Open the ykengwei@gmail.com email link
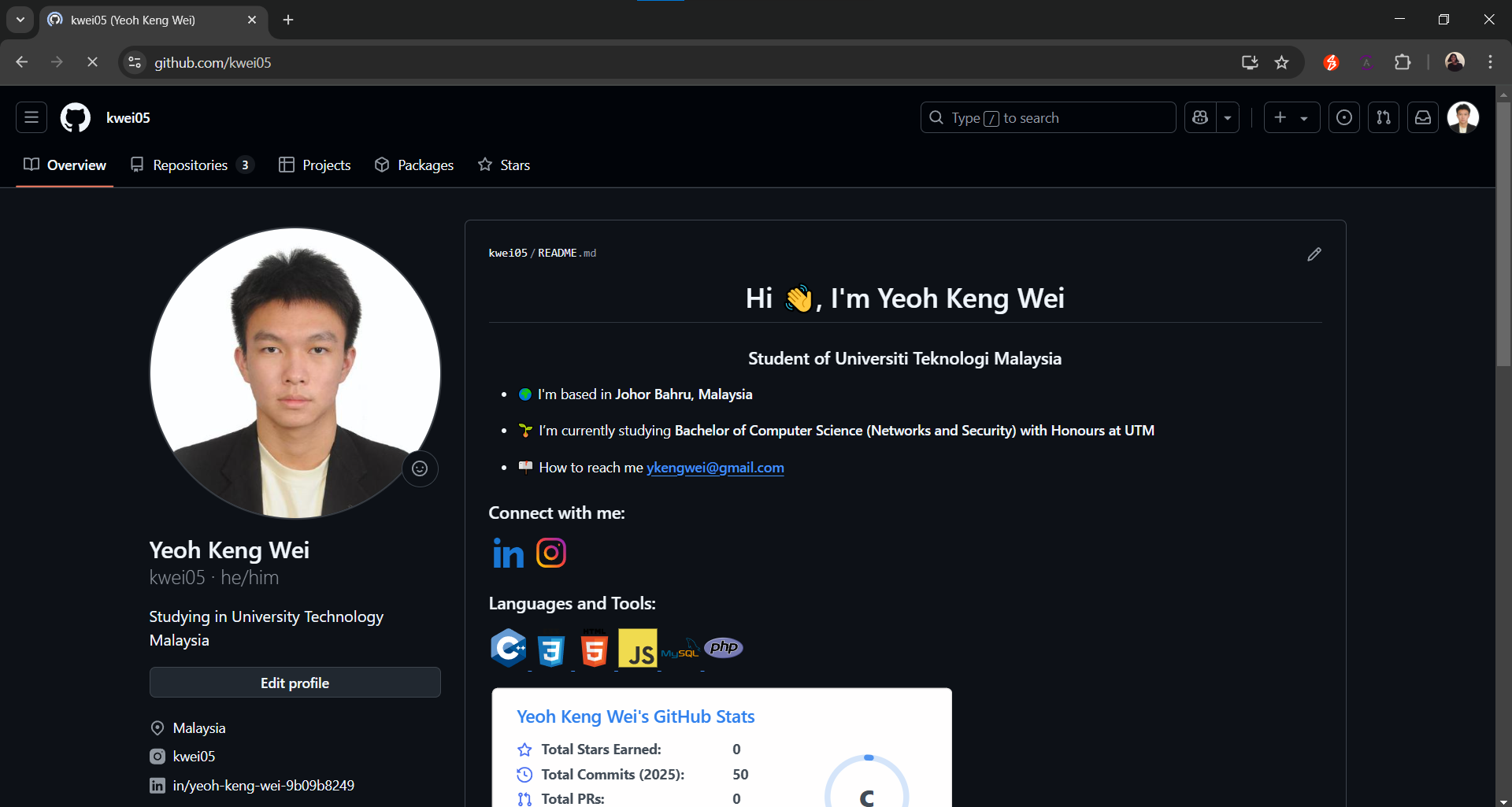 pos(715,467)
